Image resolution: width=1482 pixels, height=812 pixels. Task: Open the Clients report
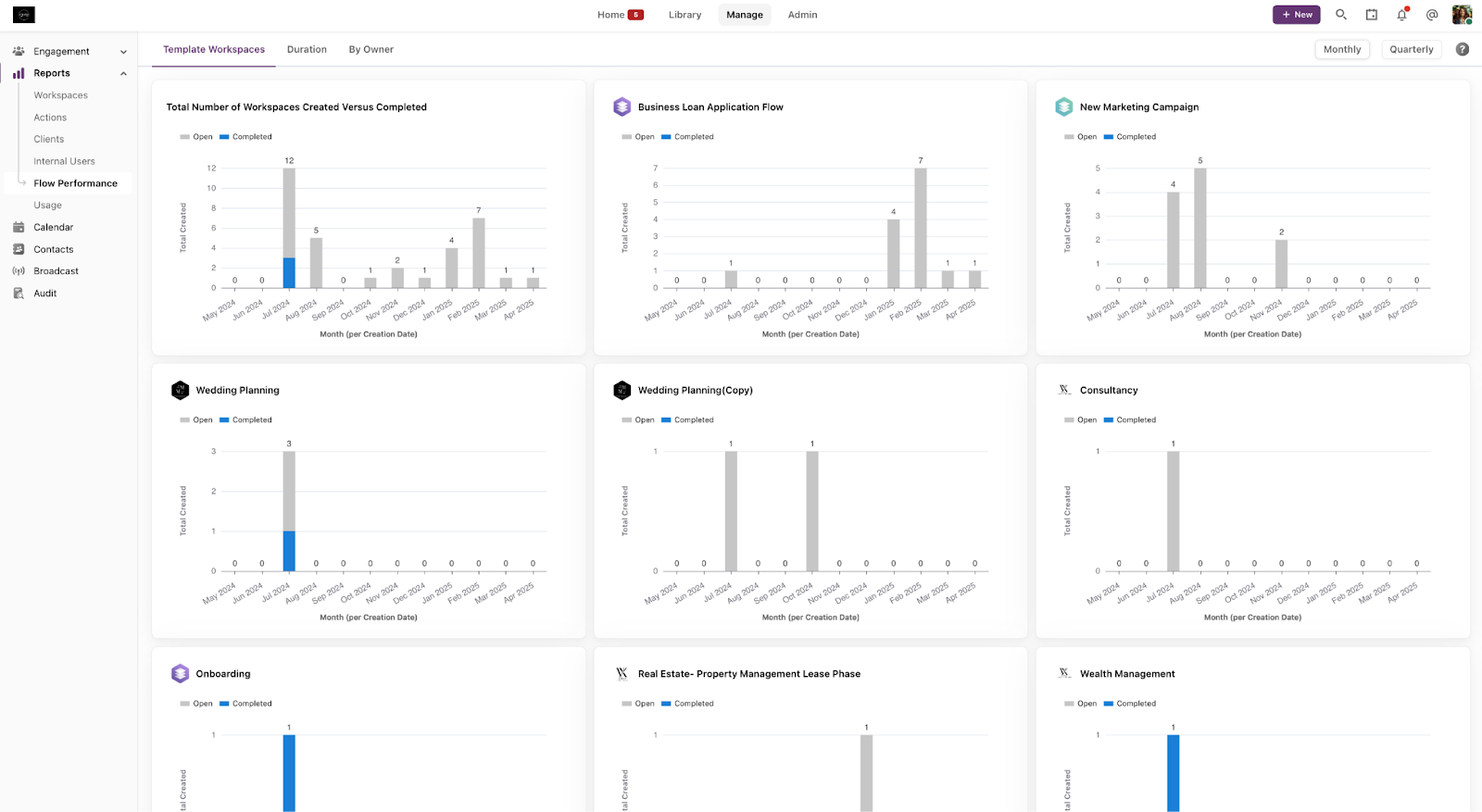[49, 139]
